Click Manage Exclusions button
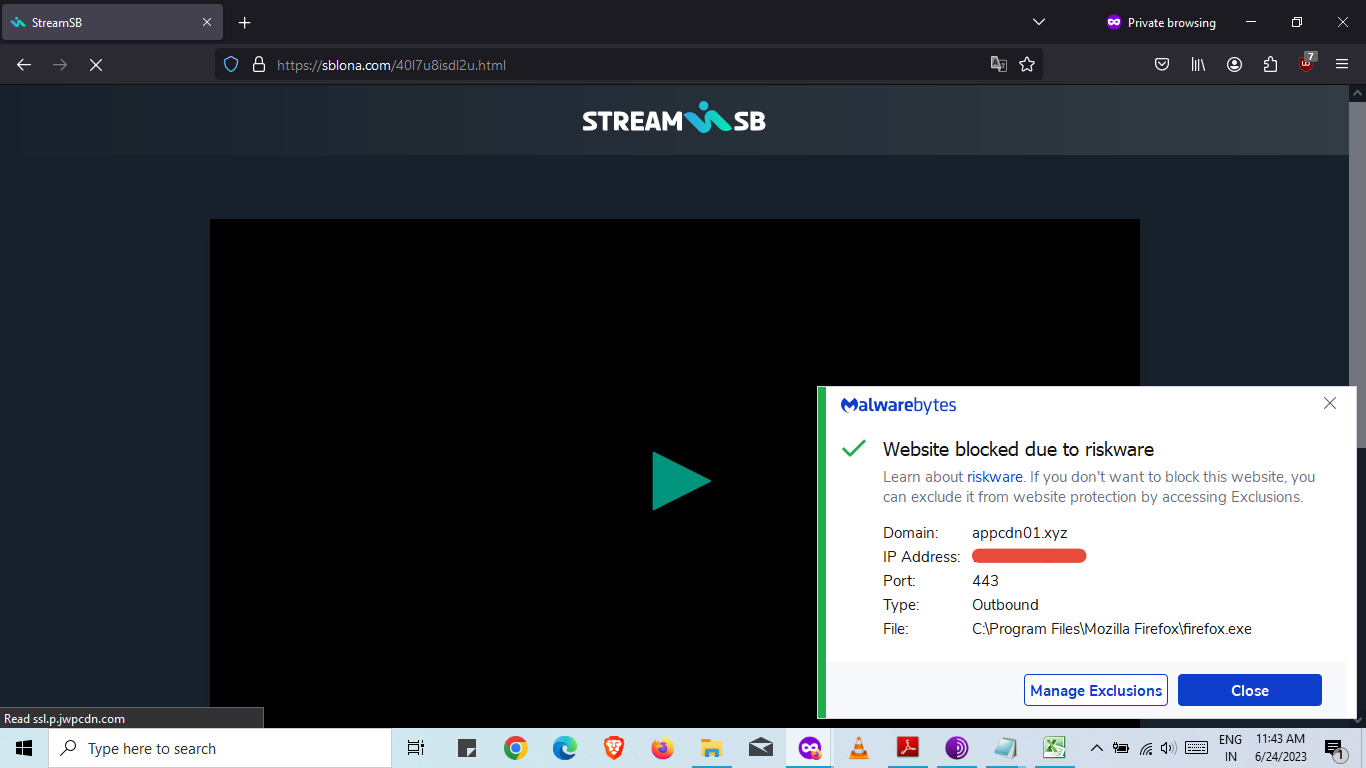Image resolution: width=1366 pixels, height=768 pixels. click(x=1096, y=690)
